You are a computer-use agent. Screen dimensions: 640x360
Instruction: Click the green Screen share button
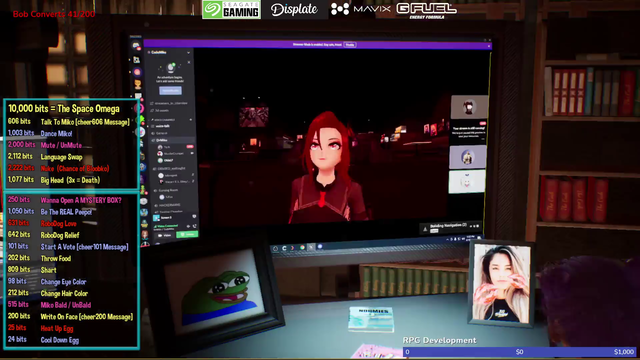click(x=187, y=234)
